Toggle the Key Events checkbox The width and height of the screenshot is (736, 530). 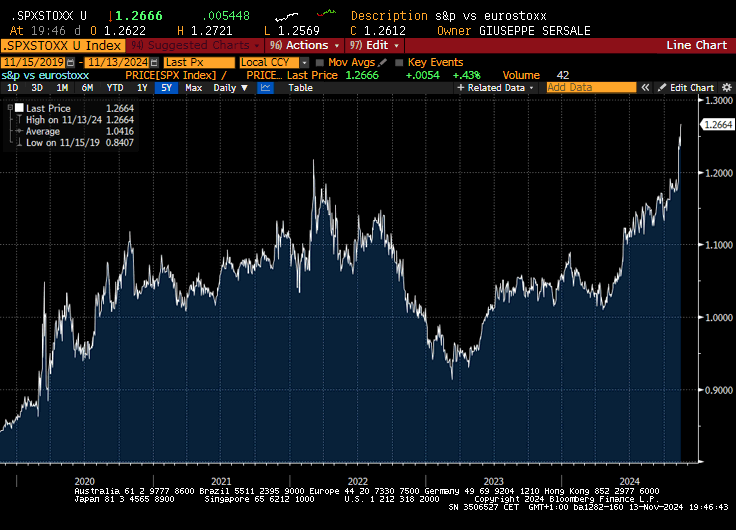pos(399,62)
